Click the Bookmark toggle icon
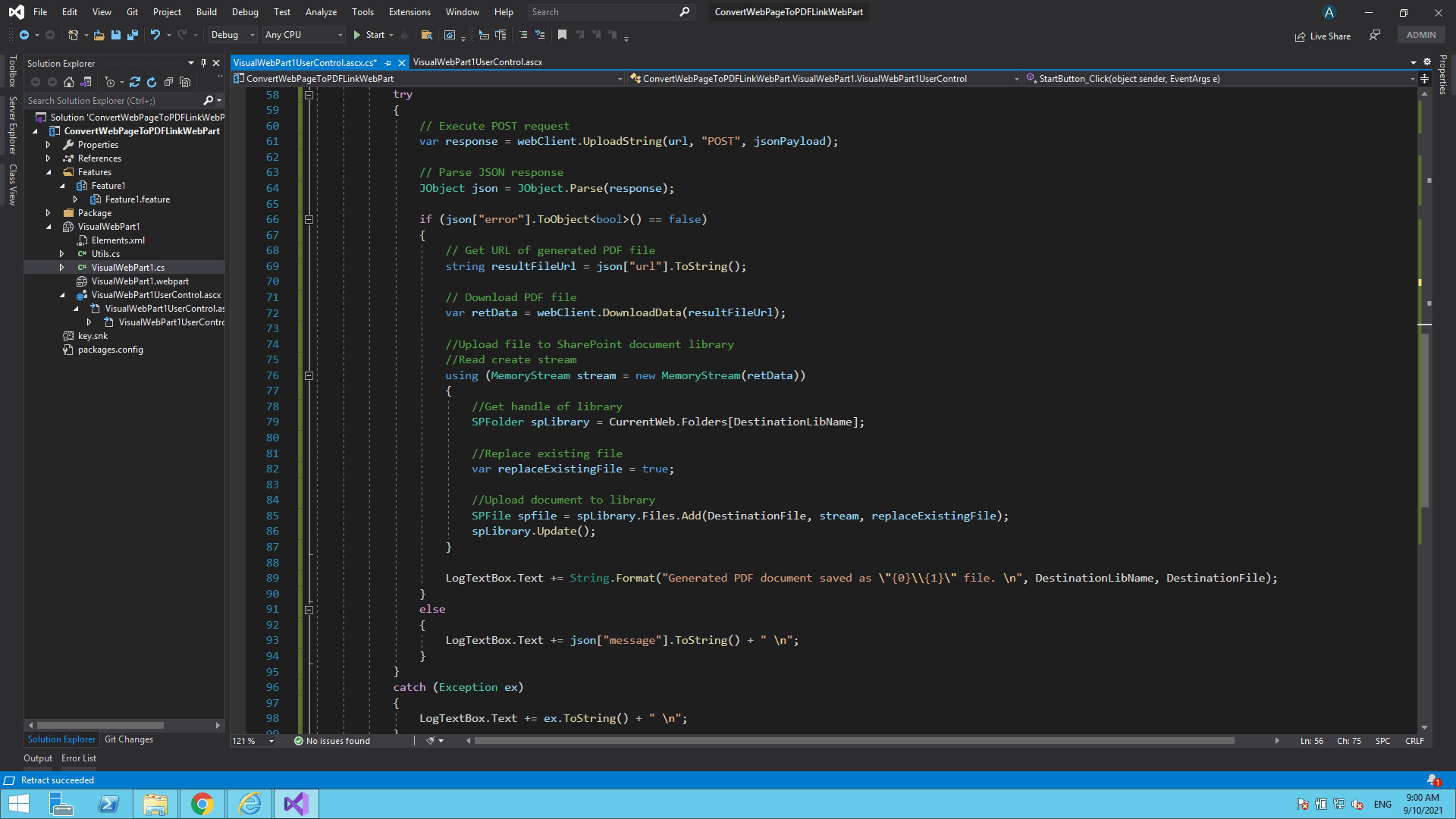Screen dimensions: 1456x819 [562, 35]
